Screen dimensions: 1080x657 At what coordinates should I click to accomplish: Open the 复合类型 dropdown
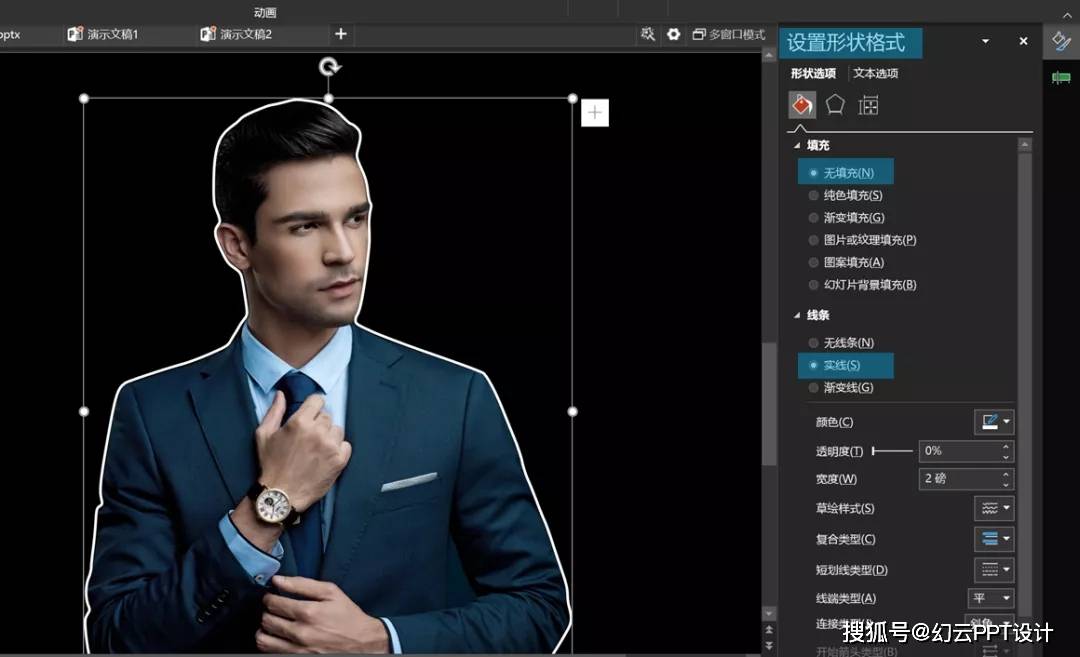click(994, 539)
